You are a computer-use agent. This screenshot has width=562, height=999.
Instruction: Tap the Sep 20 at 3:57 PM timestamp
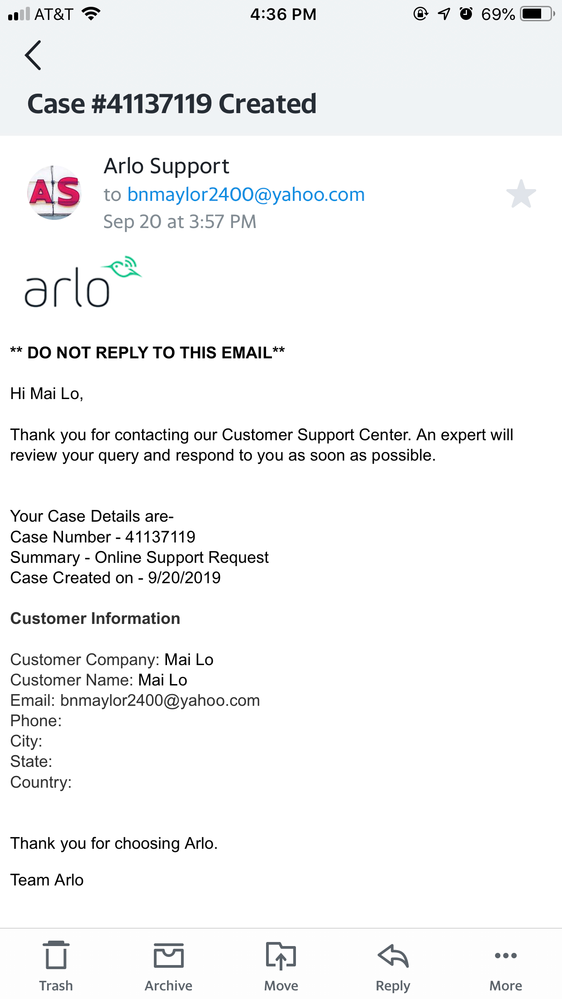[x=180, y=222]
